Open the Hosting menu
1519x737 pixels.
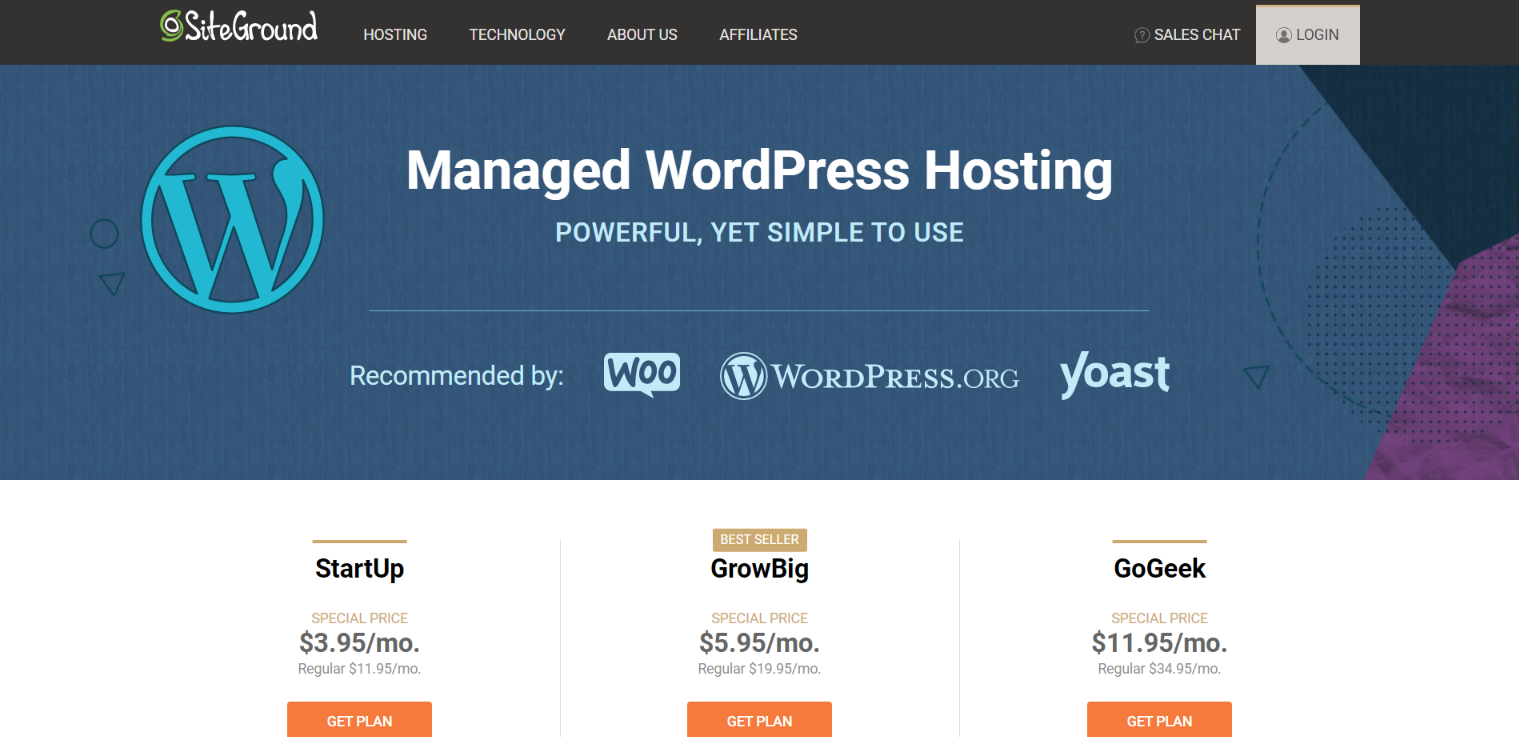[x=395, y=34]
